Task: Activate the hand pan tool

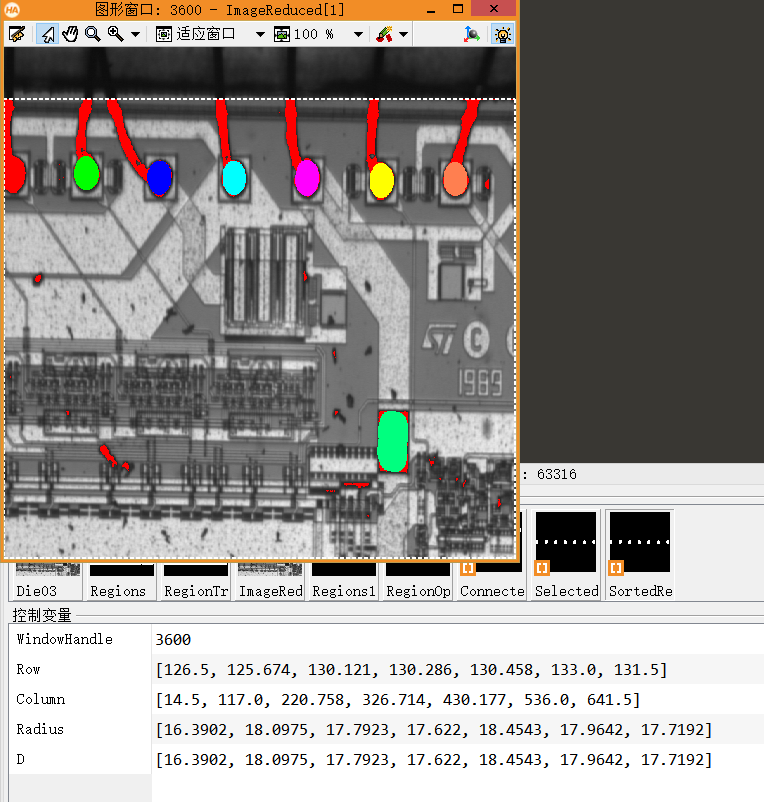Action: [x=70, y=34]
